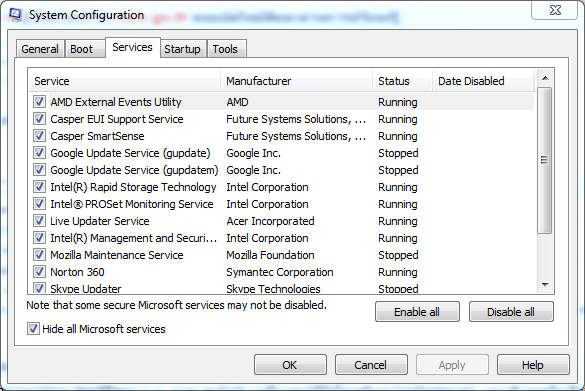Sort list by Manufacturer column header
The width and height of the screenshot is (585, 391).
click(x=297, y=81)
